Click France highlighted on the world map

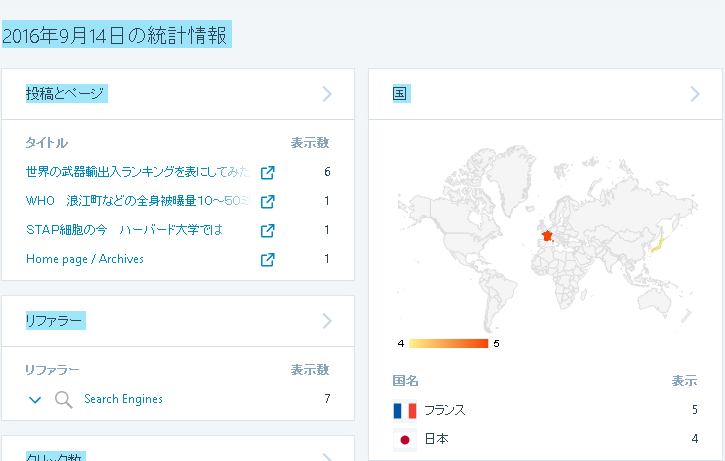point(546,237)
